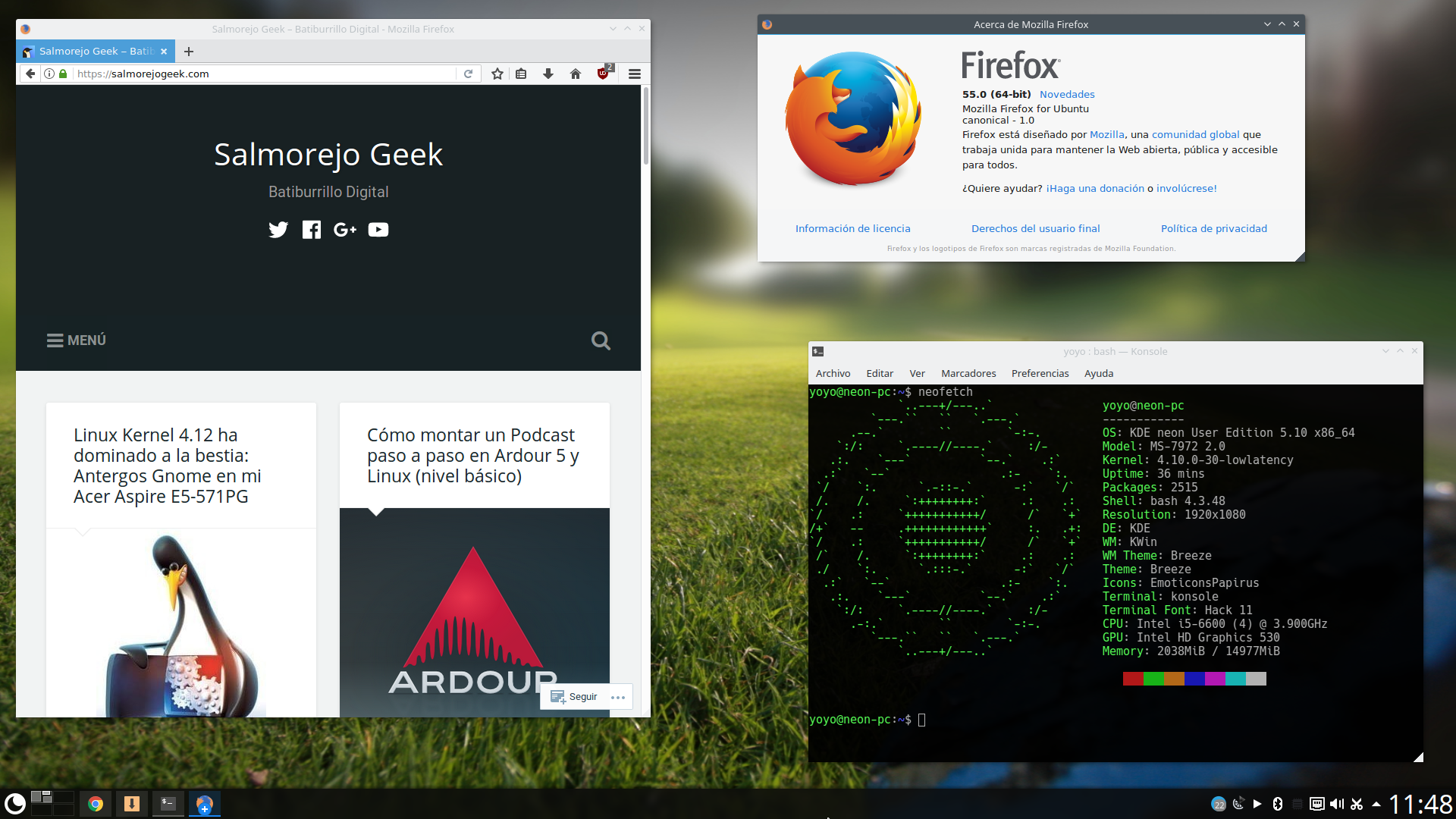This screenshot has width=1456, height=819.
Task: Open Google Chrome from the taskbar
Action: tap(96, 804)
